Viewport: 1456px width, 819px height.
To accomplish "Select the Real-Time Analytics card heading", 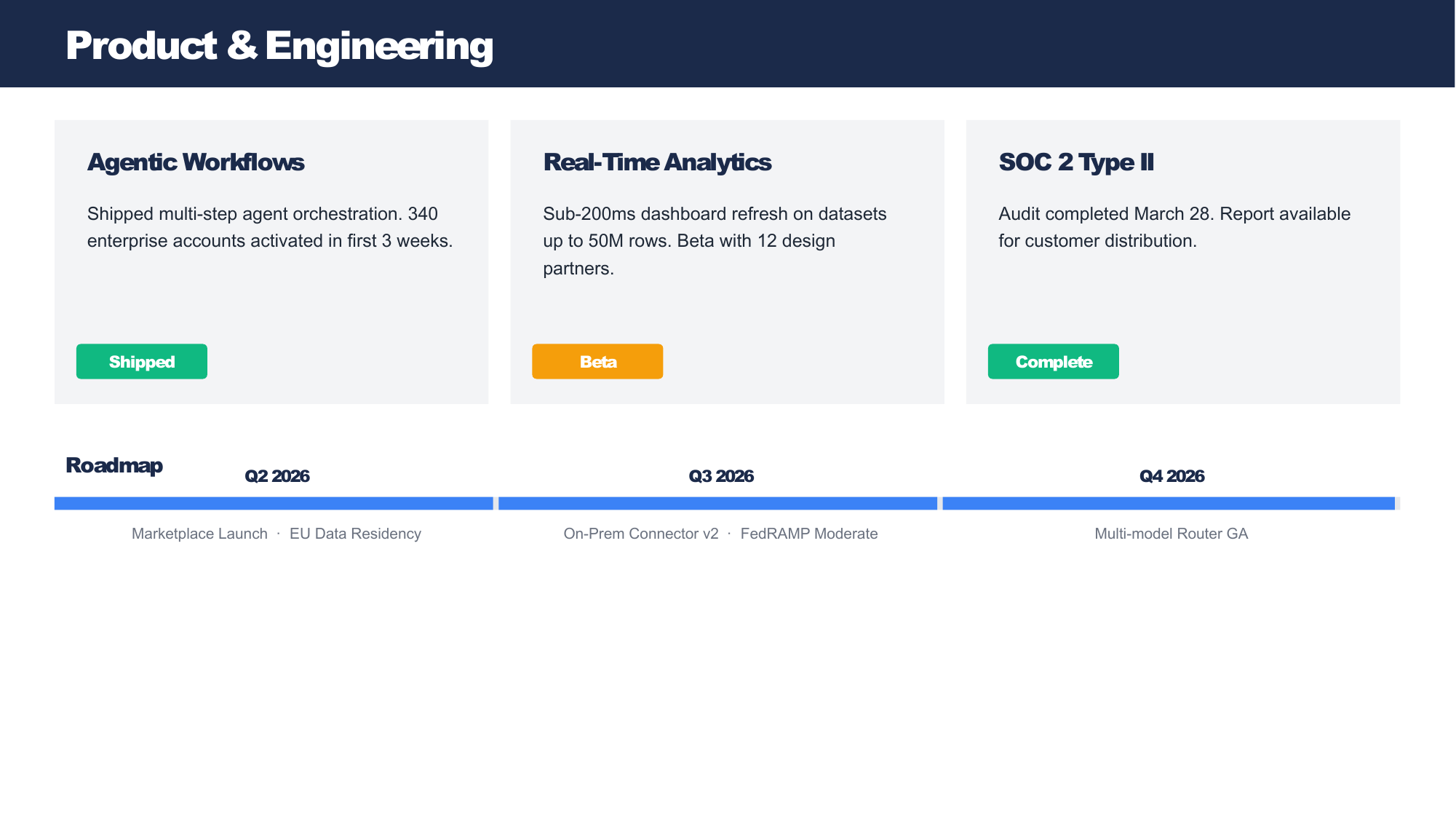I will point(657,162).
